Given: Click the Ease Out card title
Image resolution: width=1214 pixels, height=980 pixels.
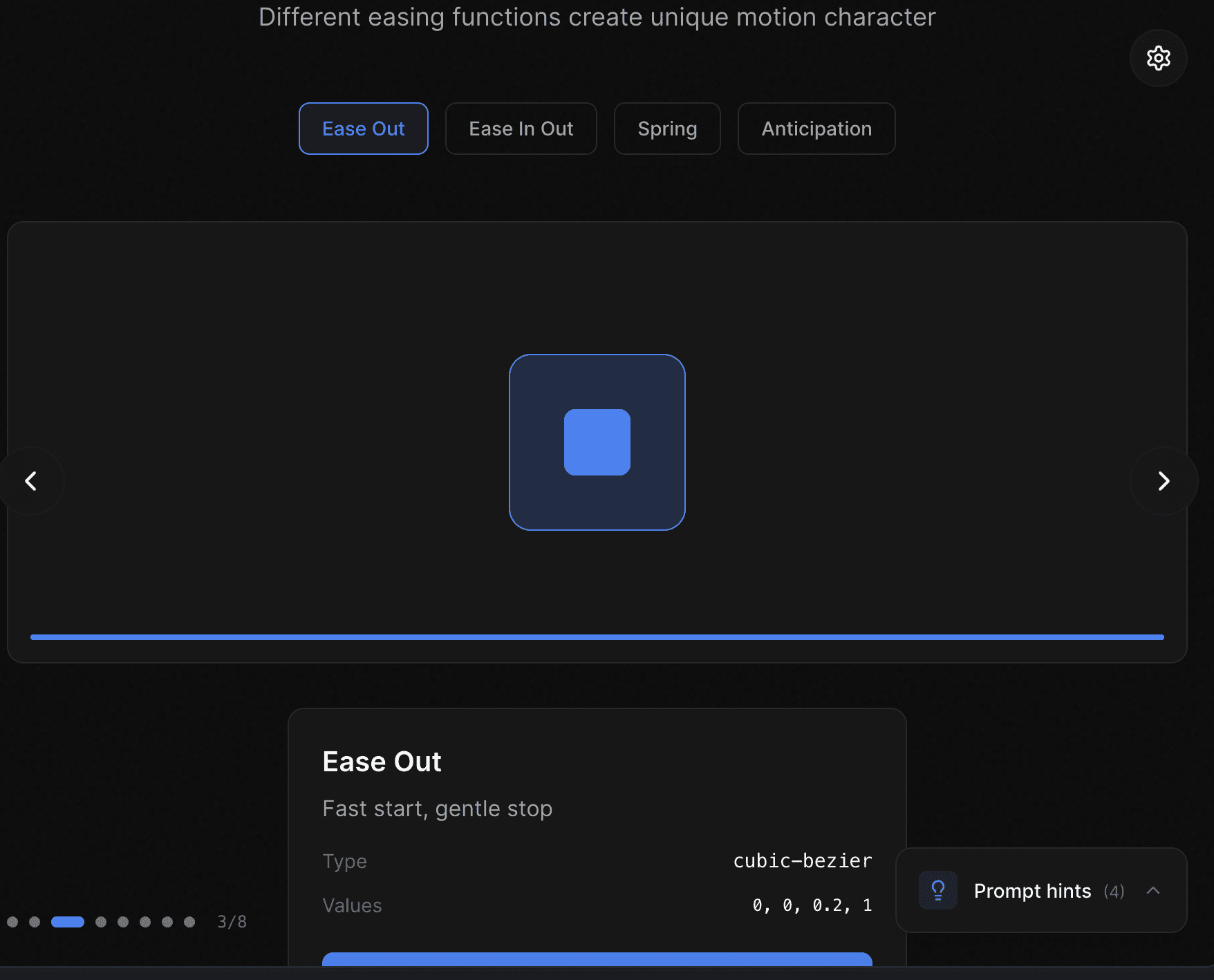Looking at the screenshot, I should click(382, 761).
